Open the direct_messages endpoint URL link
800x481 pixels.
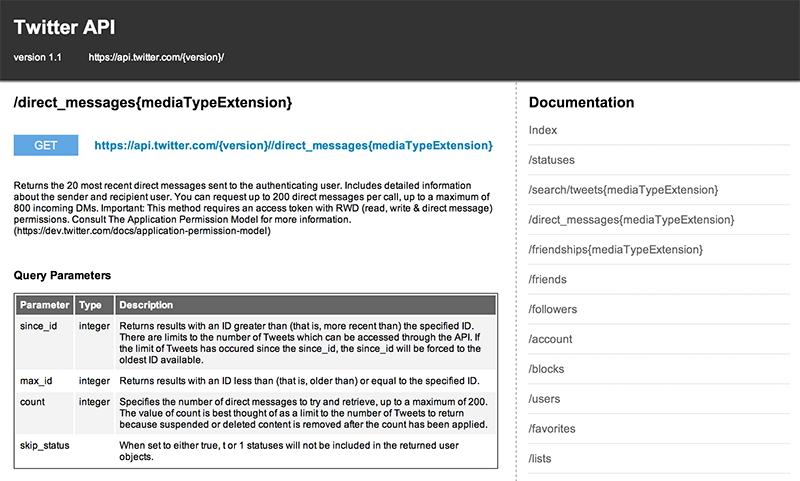293,145
